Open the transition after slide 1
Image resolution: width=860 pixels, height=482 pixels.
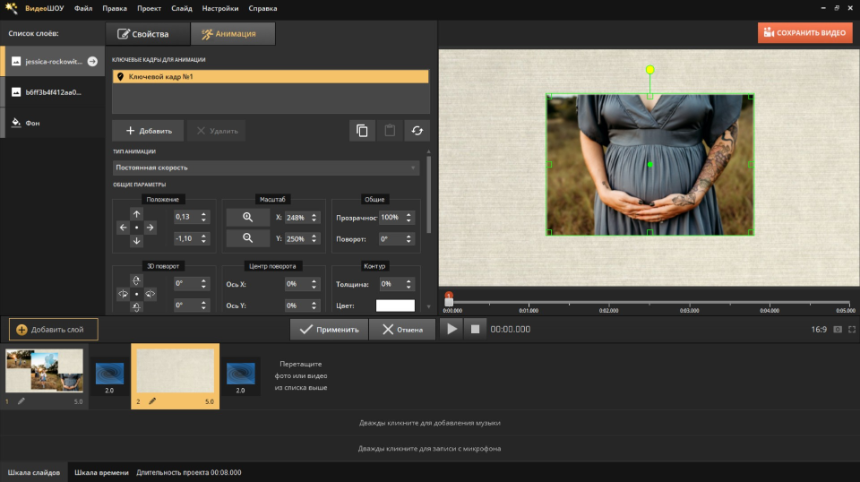[110, 373]
